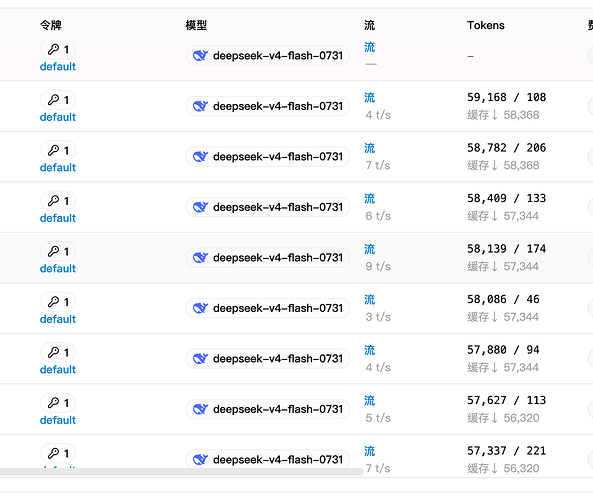
Task: Click the key badge in the row with no tokens
Action: pyautogui.click(x=58, y=49)
